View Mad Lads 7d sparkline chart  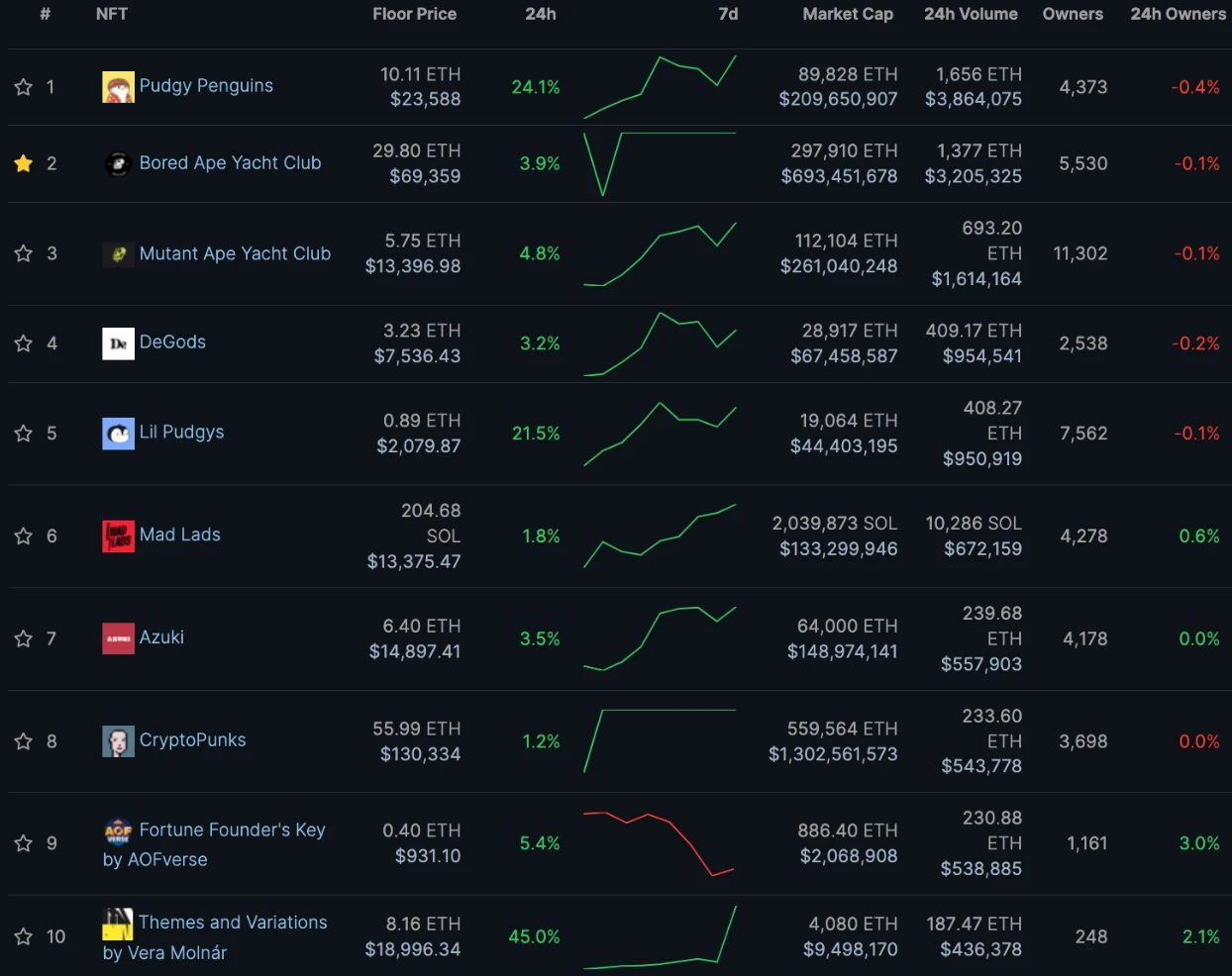pyautogui.click(x=661, y=537)
